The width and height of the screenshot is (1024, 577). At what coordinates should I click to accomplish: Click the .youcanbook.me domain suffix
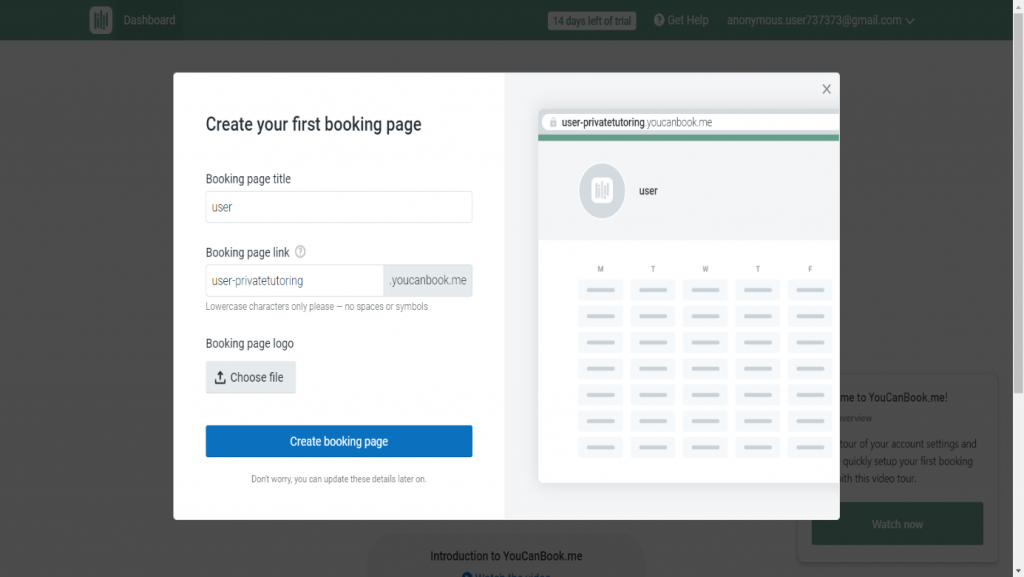pos(428,281)
